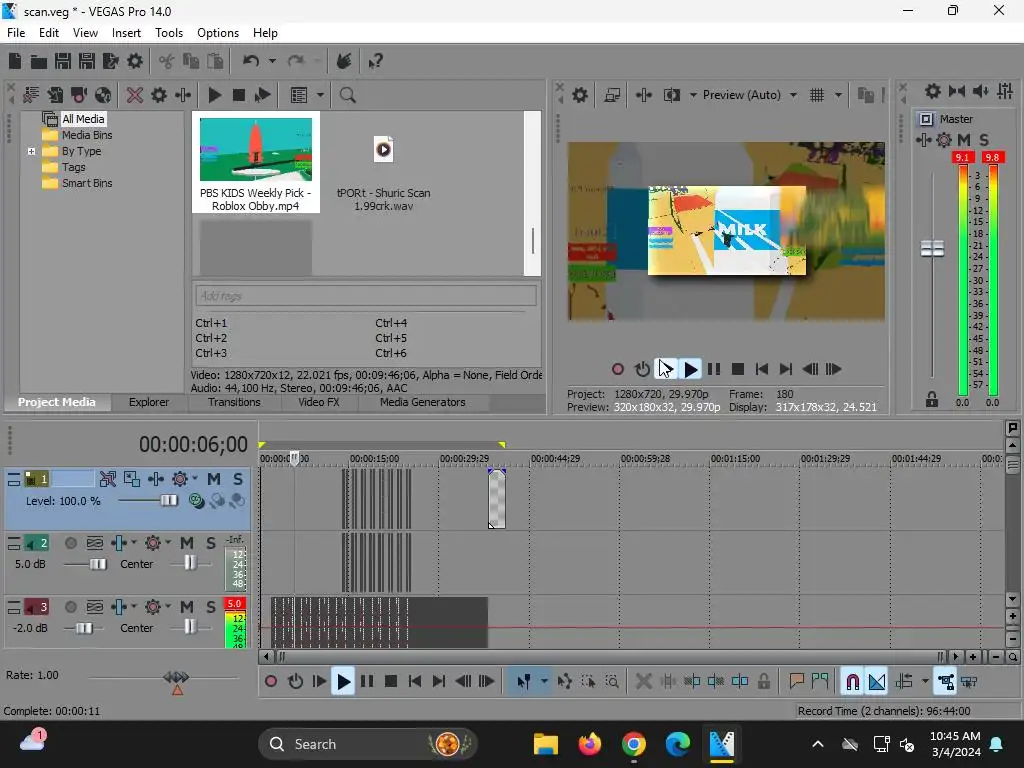
Task: Open Firefox from taskbar
Action: point(589,744)
